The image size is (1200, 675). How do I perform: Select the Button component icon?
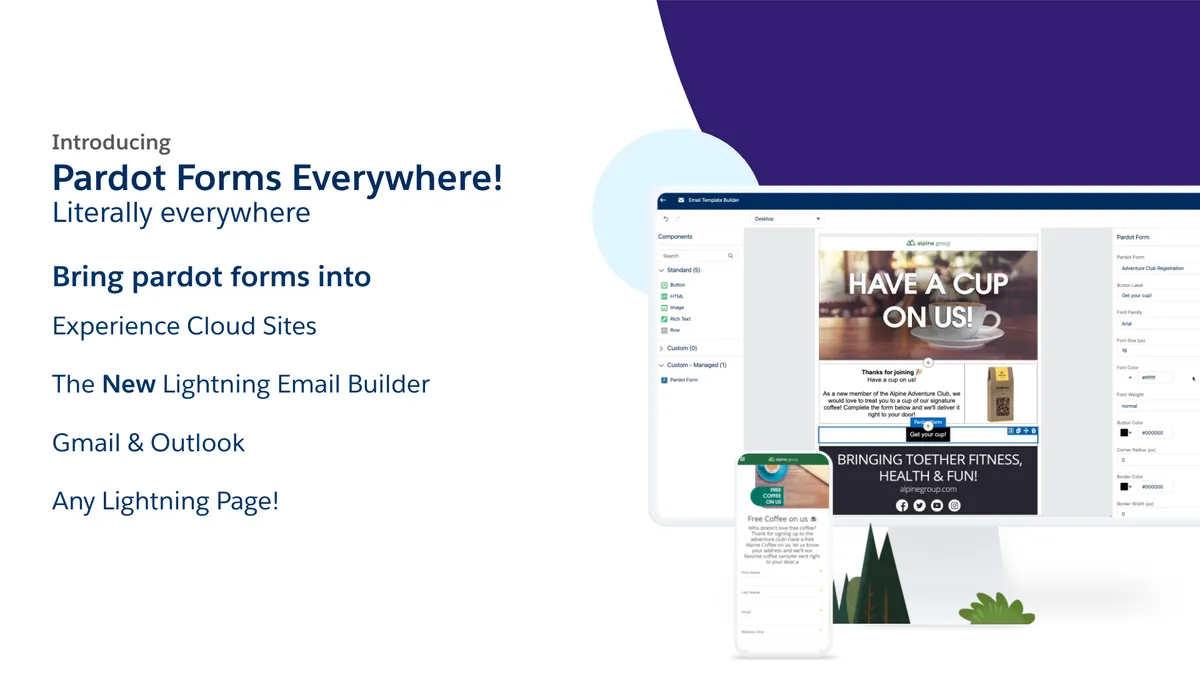click(x=665, y=285)
